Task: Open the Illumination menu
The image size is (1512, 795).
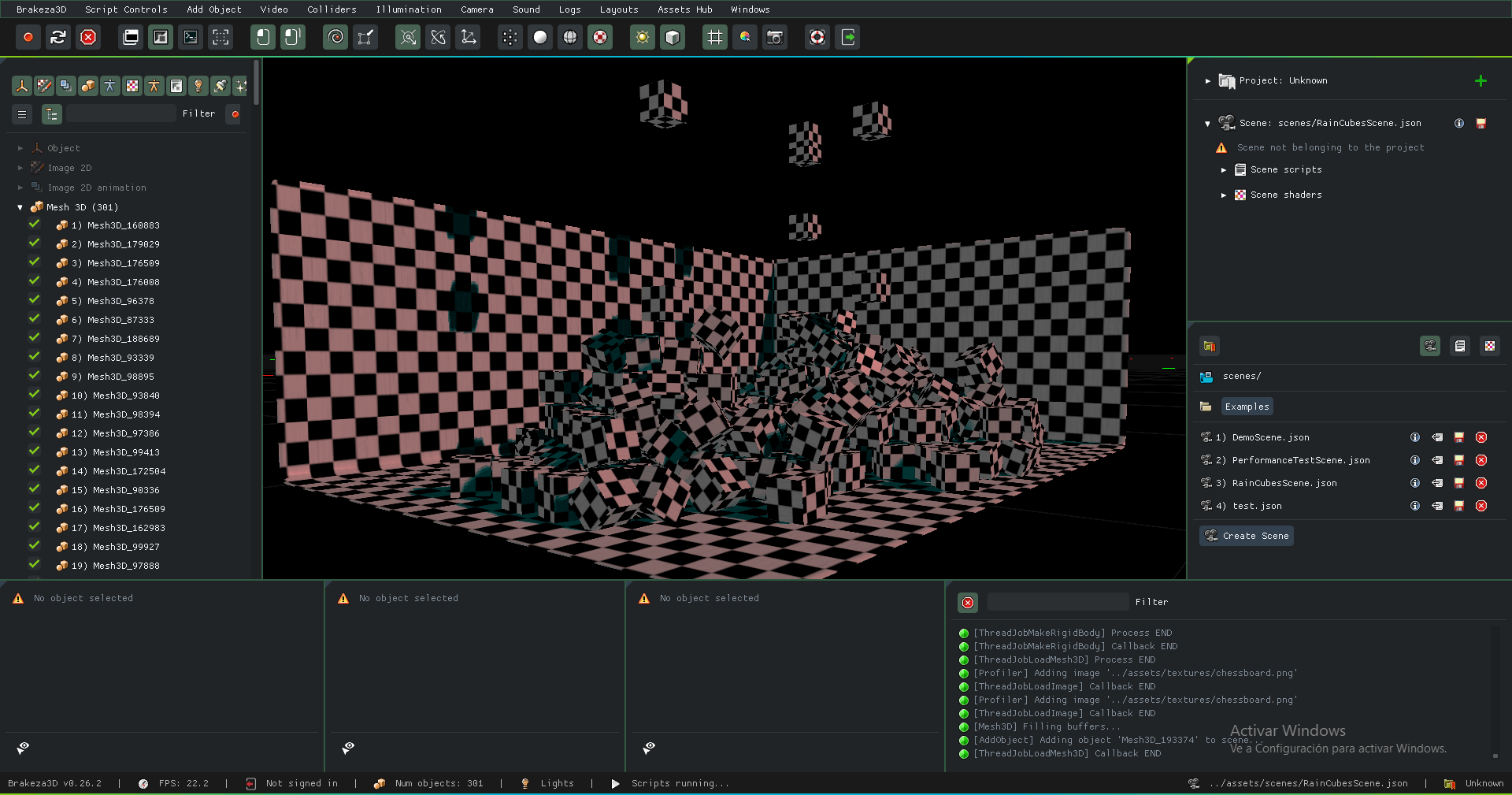Action: pyautogui.click(x=408, y=9)
